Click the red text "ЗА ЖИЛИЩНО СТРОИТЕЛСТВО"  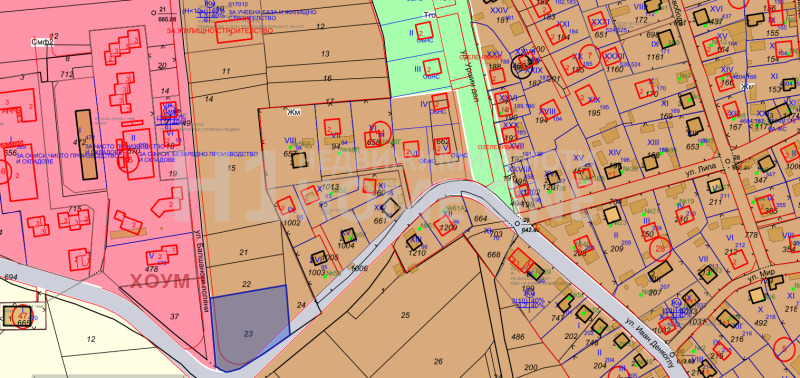pos(219,31)
